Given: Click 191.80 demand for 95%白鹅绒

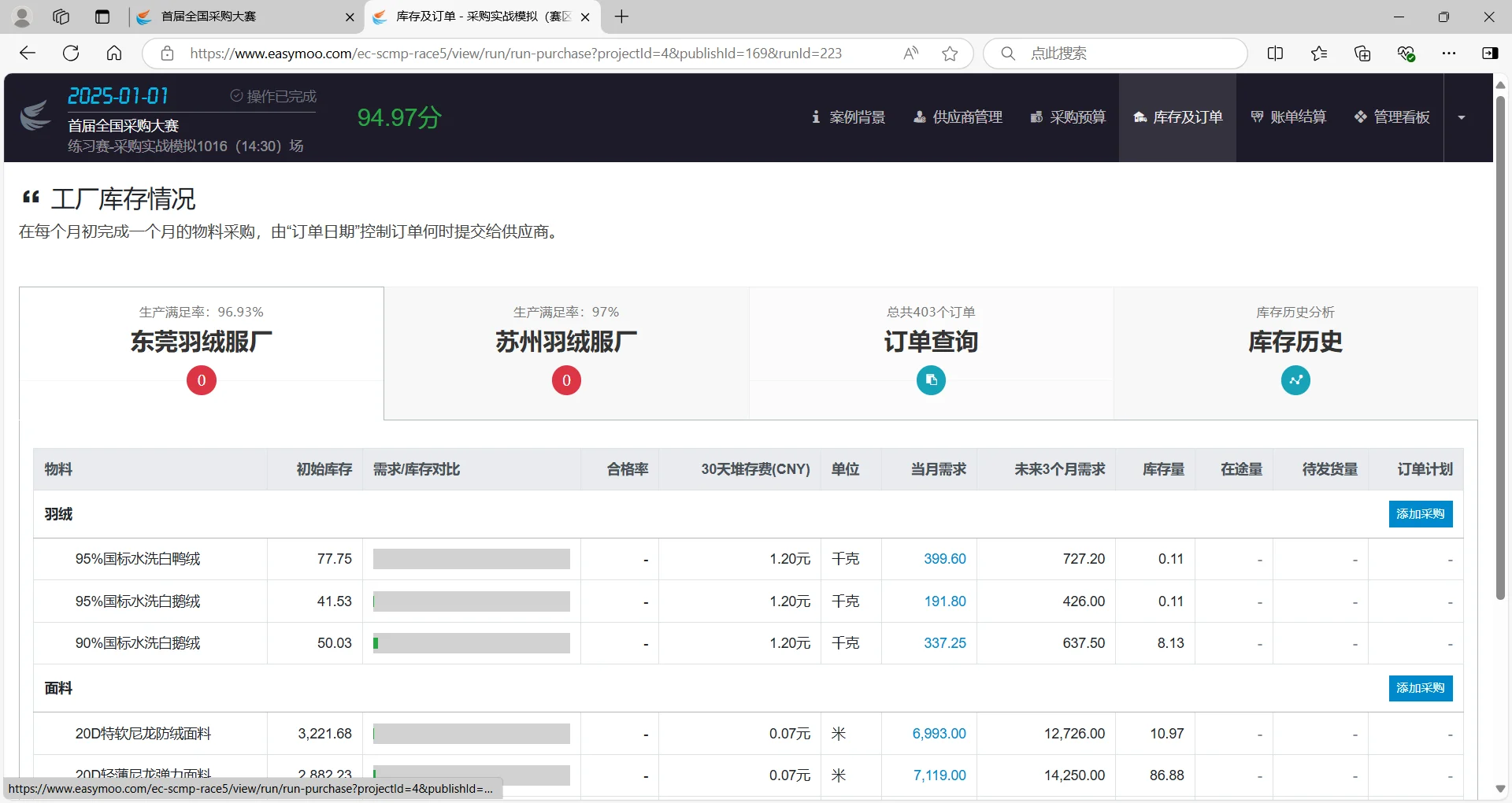Looking at the screenshot, I should [945, 601].
